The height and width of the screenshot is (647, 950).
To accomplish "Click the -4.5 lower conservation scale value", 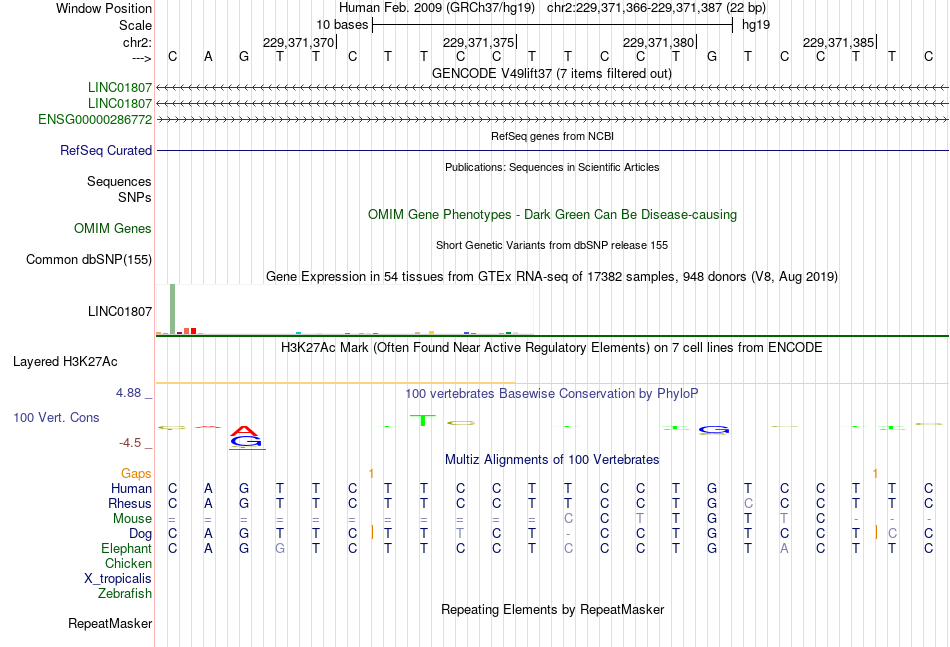I will point(130,443).
